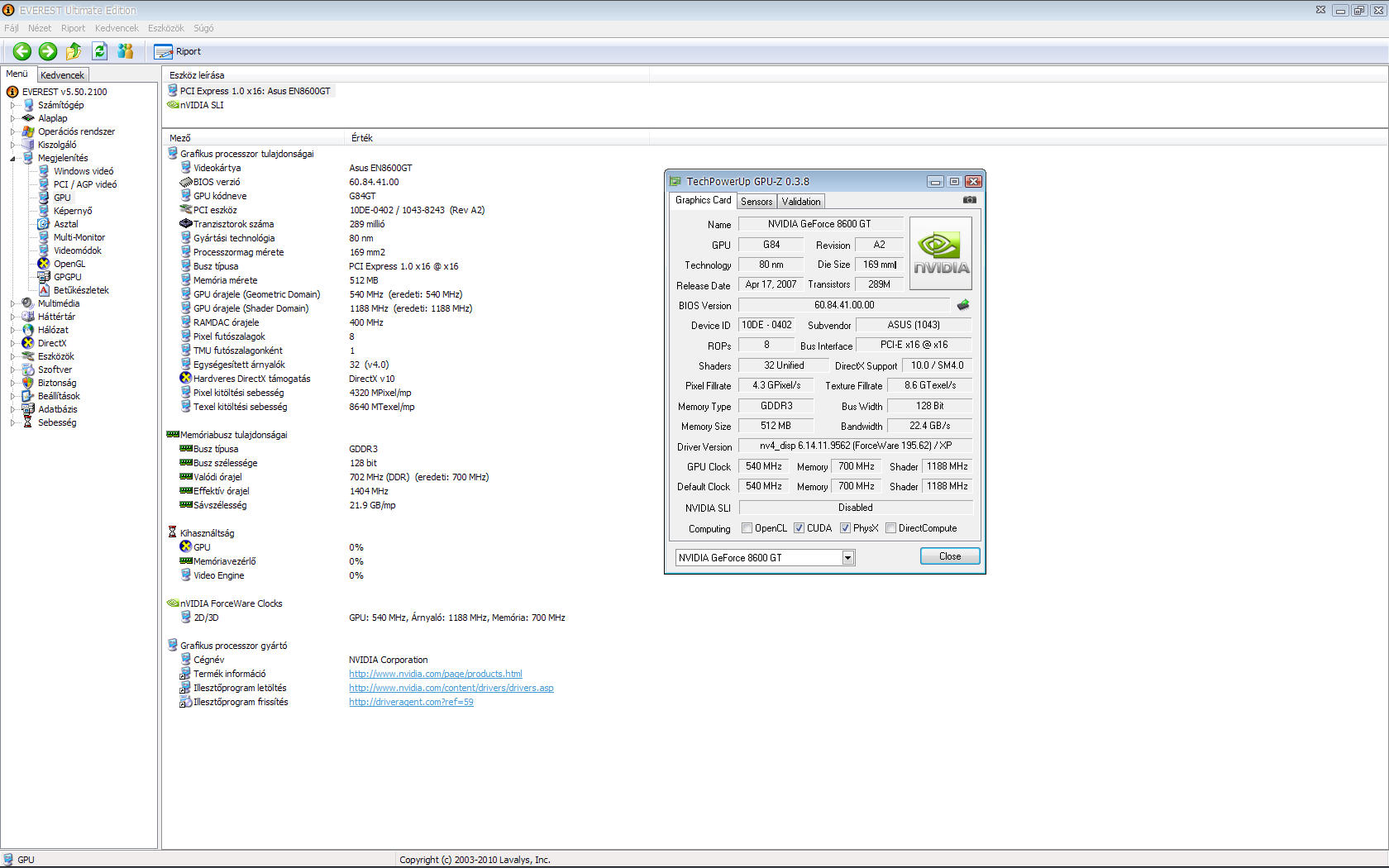Switch to the Sensors tab in GPU-Z
The height and width of the screenshot is (868, 1389).
[x=757, y=202]
